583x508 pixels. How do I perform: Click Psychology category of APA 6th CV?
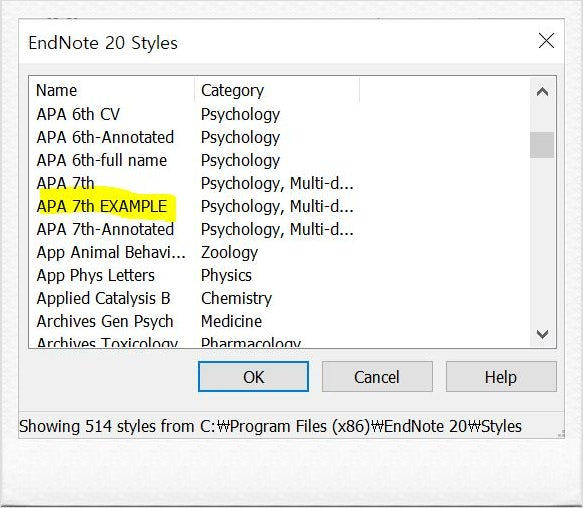tap(240, 114)
